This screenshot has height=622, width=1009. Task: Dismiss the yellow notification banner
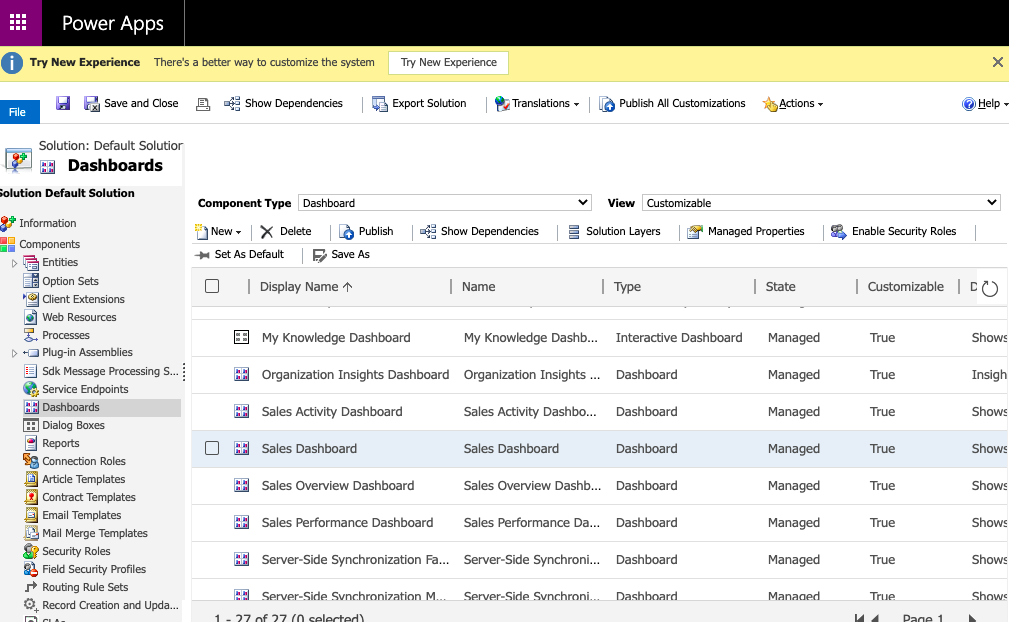pos(997,62)
